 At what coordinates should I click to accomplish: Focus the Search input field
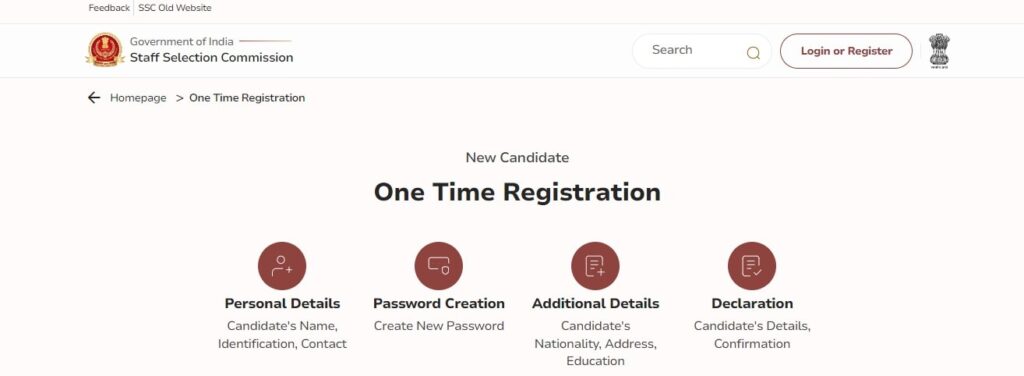(696, 51)
